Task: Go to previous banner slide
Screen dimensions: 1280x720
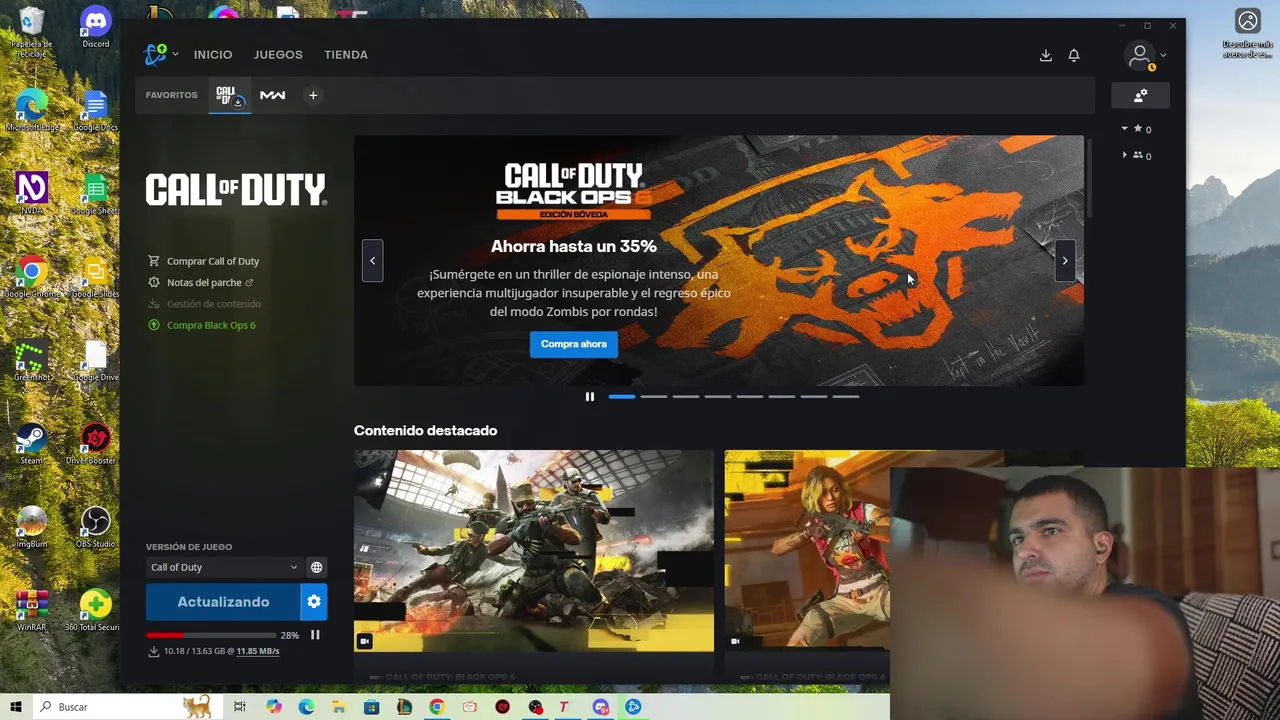Action: click(x=372, y=261)
